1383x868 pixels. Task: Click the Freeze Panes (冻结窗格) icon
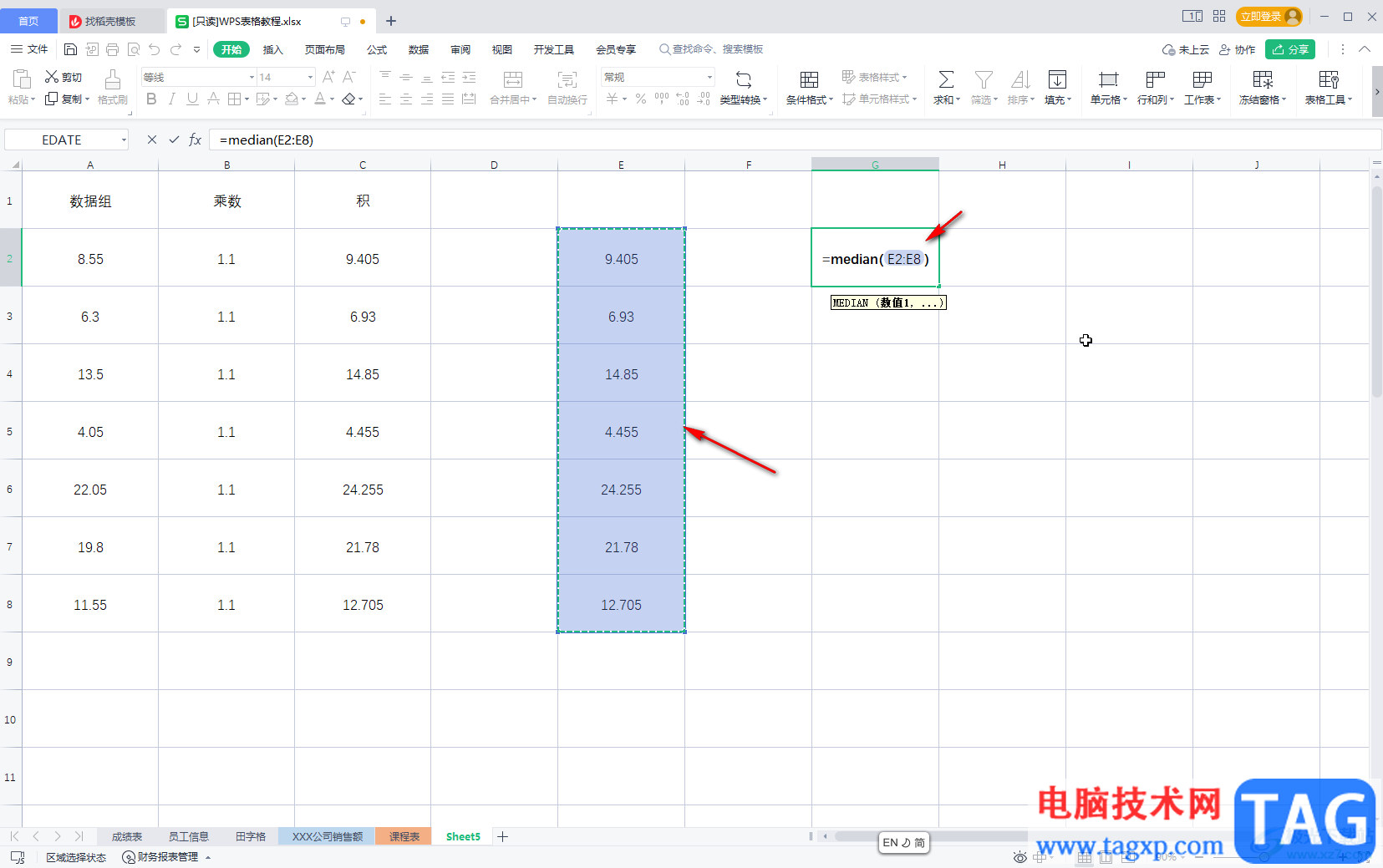1263,79
